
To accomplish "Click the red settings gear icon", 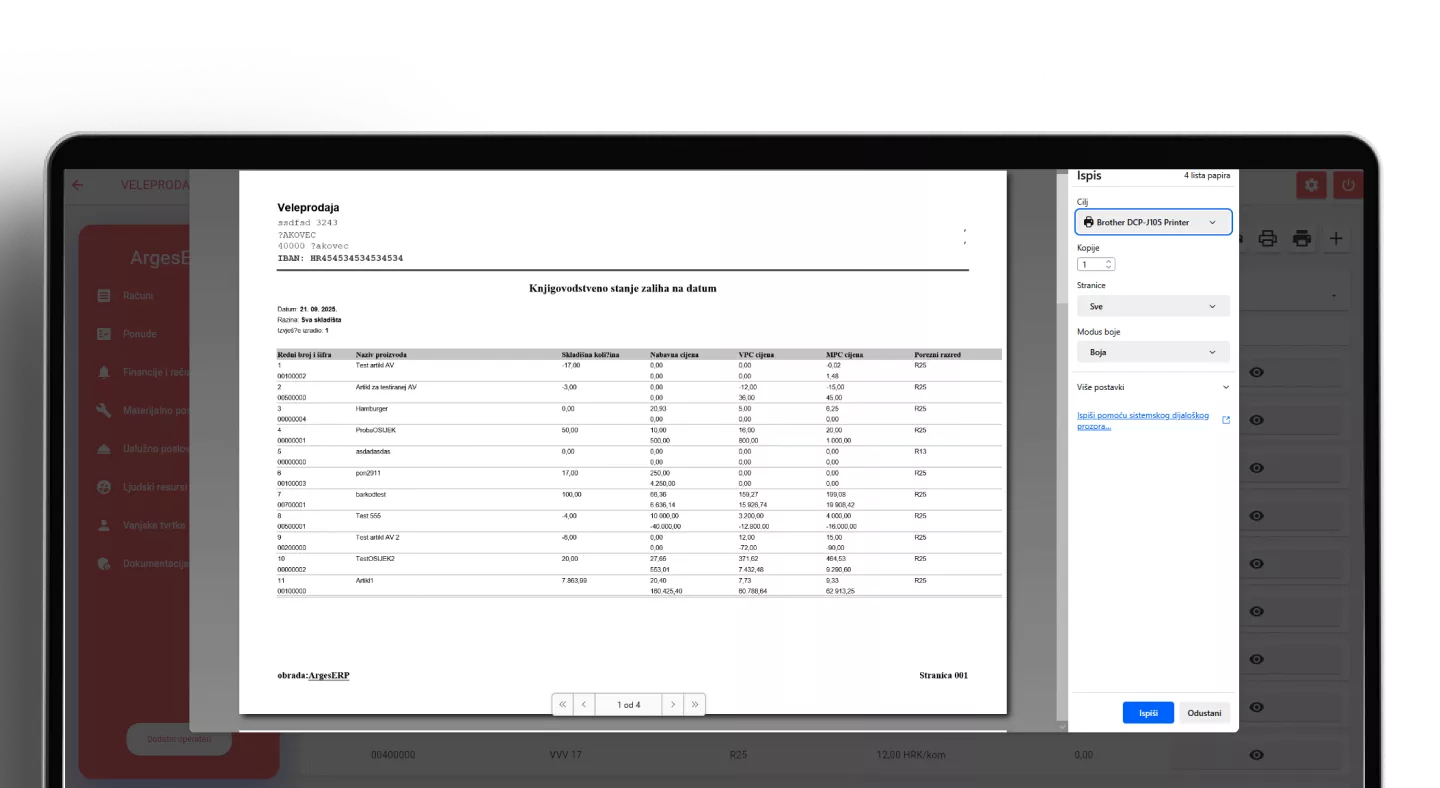I will [1311, 185].
